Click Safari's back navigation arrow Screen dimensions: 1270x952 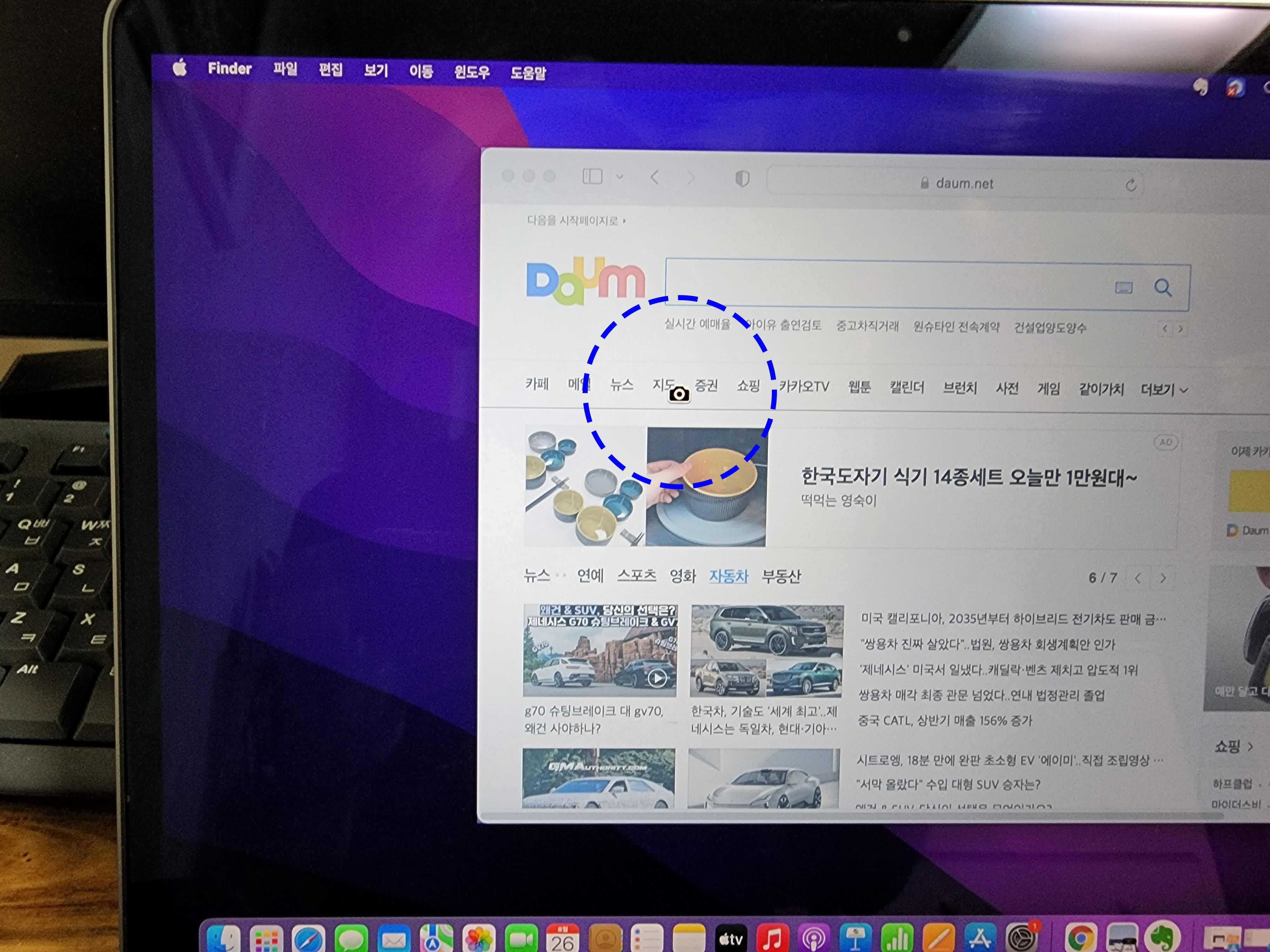pyautogui.click(x=654, y=178)
